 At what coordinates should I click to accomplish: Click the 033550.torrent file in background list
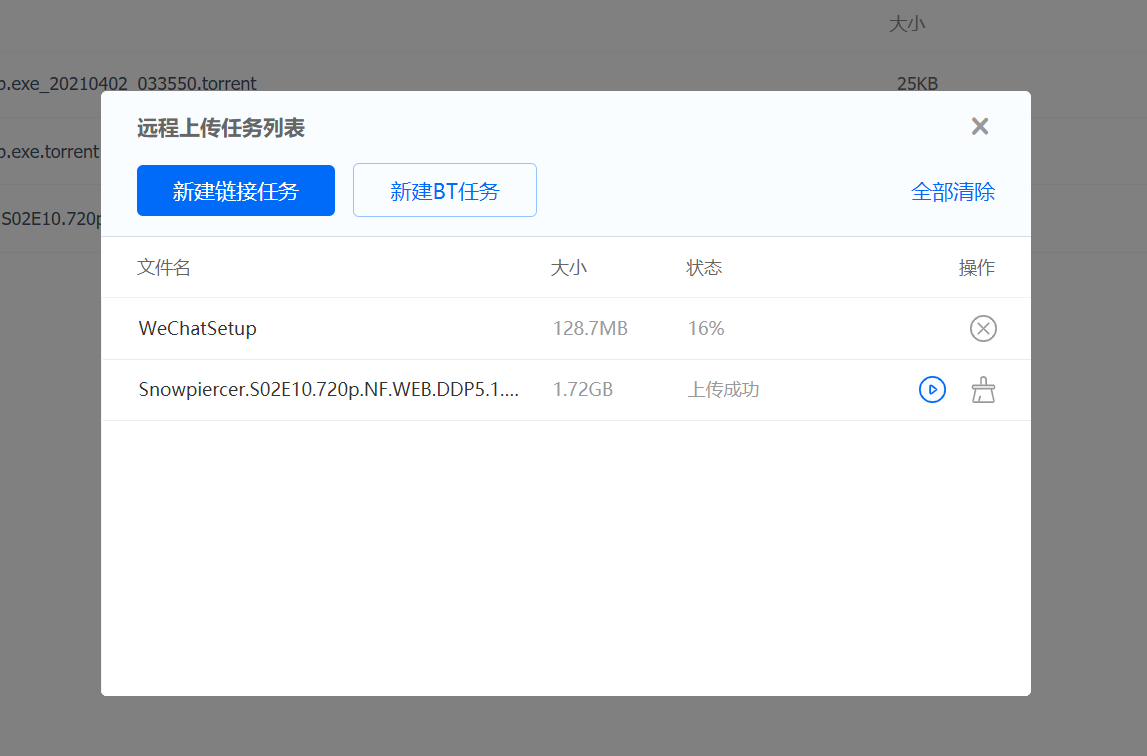tap(128, 83)
